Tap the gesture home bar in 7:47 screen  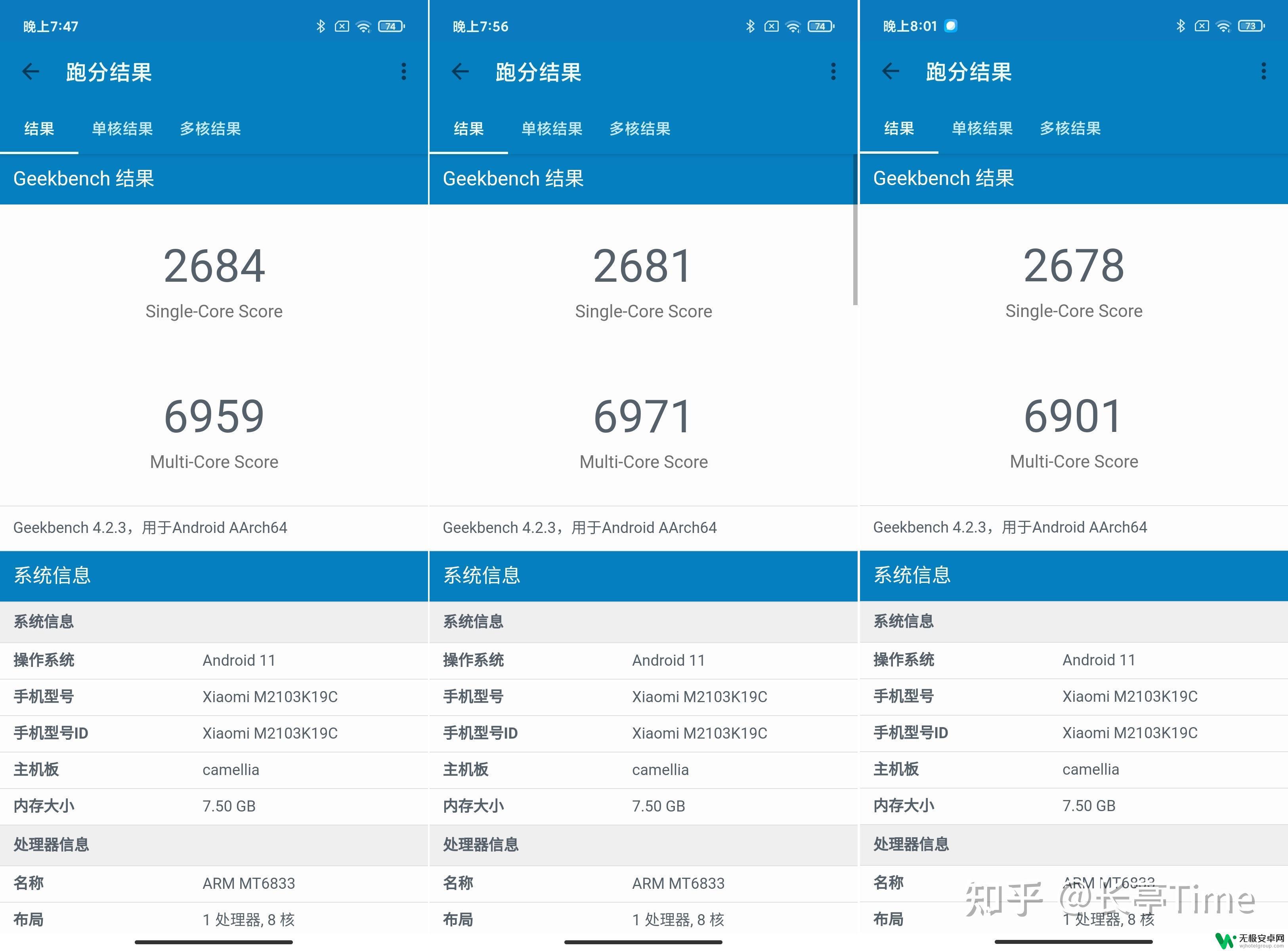214,942
